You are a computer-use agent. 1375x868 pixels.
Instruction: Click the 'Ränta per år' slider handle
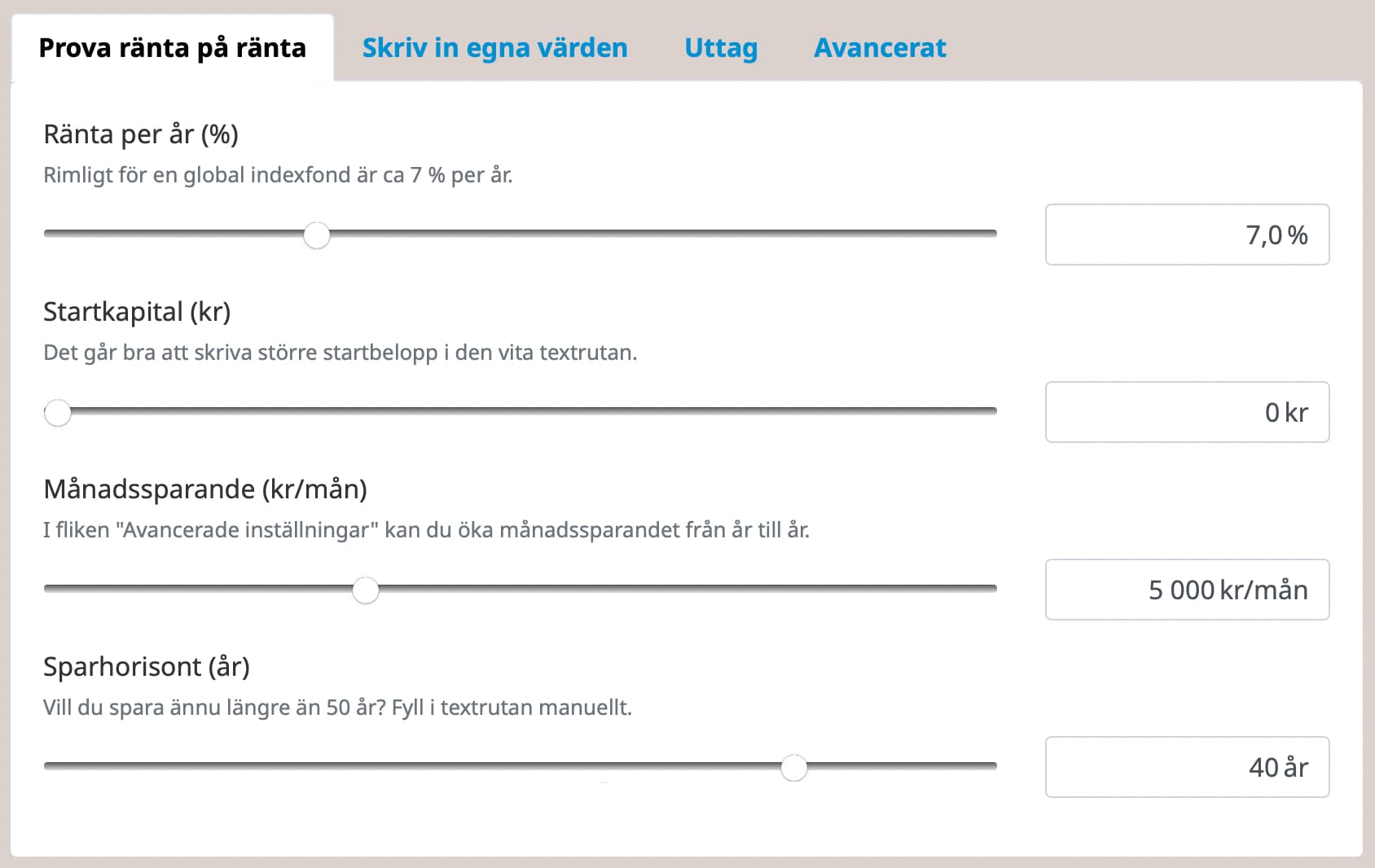tap(317, 235)
